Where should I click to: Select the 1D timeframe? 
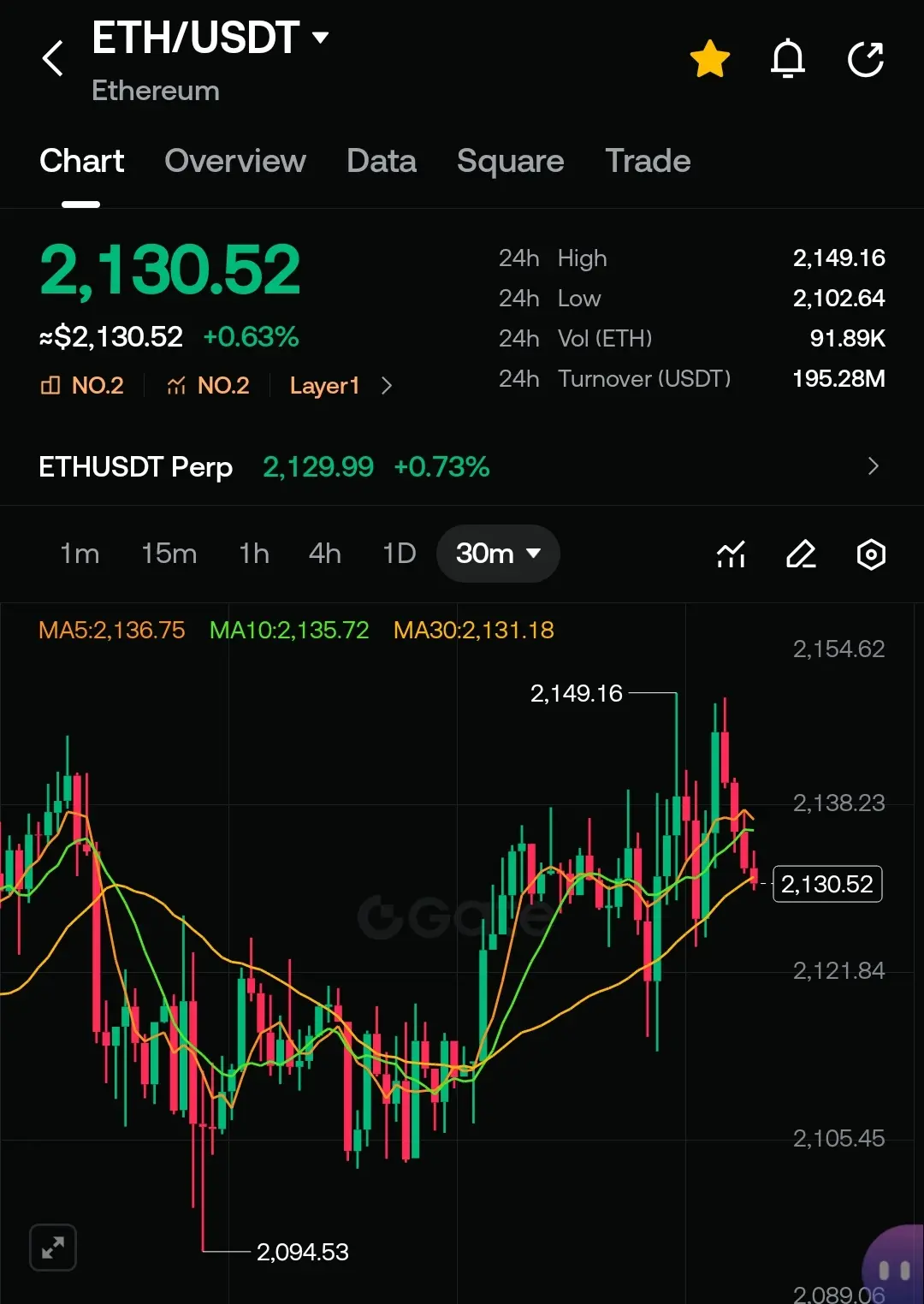coord(399,554)
